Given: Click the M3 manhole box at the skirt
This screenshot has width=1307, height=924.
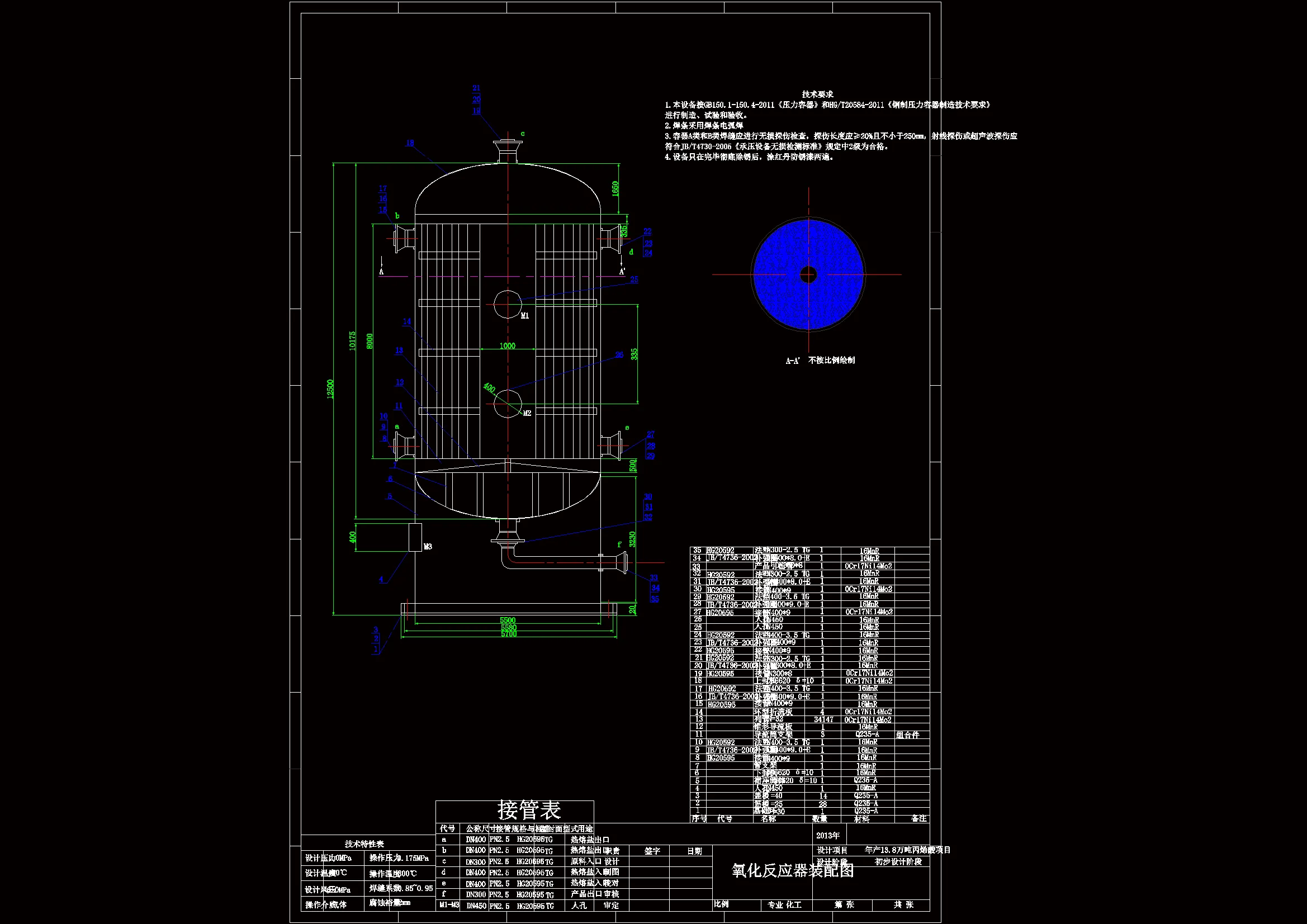Looking at the screenshot, I should (x=415, y=537).
